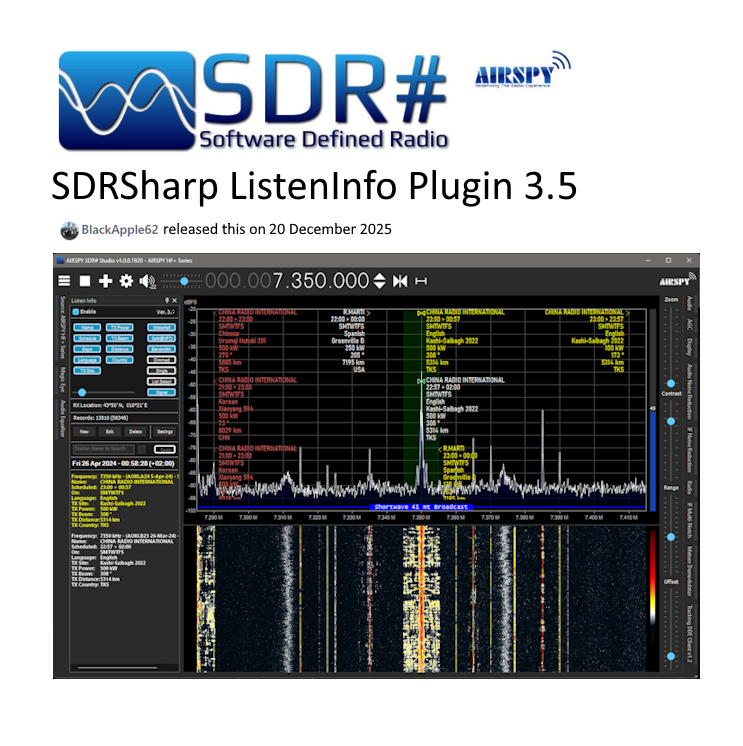Viewport: 743px width, 746px height.
Task: Open the Display tab on right edge
Action: click(x=689, y=347)
